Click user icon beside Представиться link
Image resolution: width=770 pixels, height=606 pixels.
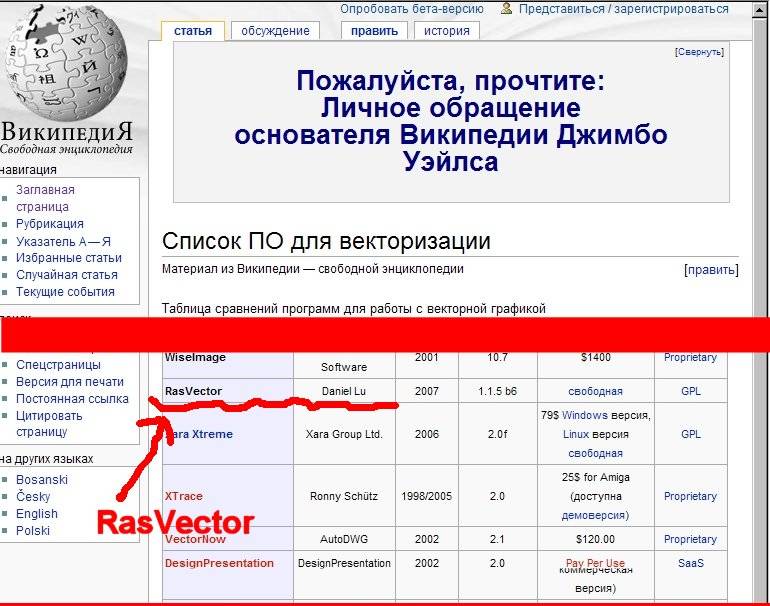[506, 8]
